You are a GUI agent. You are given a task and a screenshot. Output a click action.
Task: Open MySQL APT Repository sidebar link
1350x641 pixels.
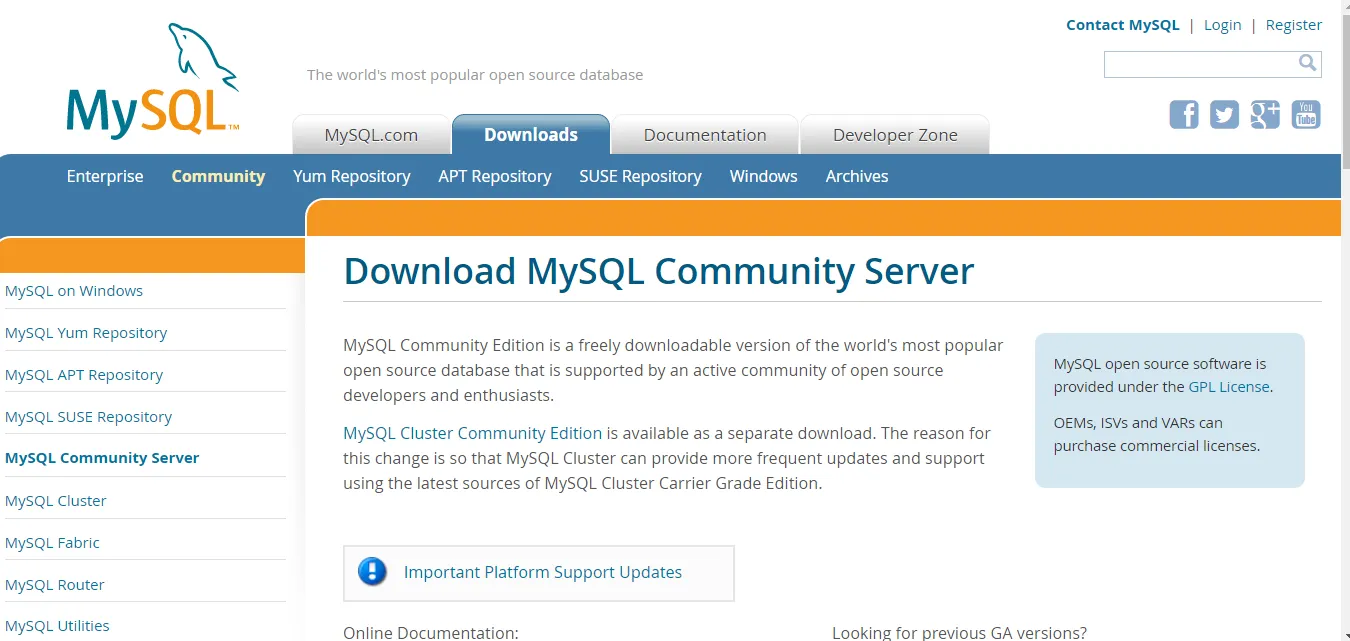84,375
